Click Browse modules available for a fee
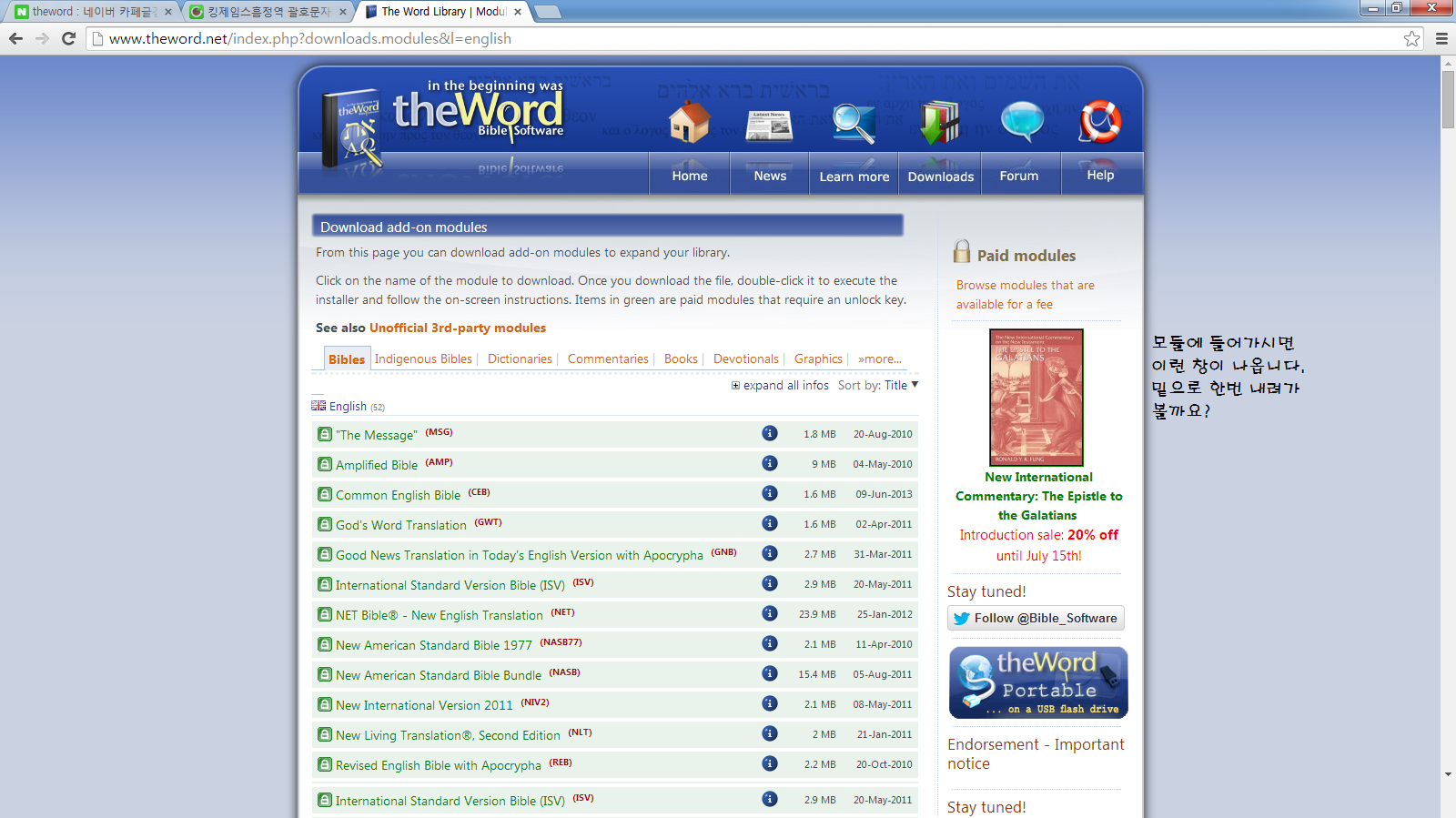The height and width of the screenshot is (818, 1456). [x=1026, y=295]
